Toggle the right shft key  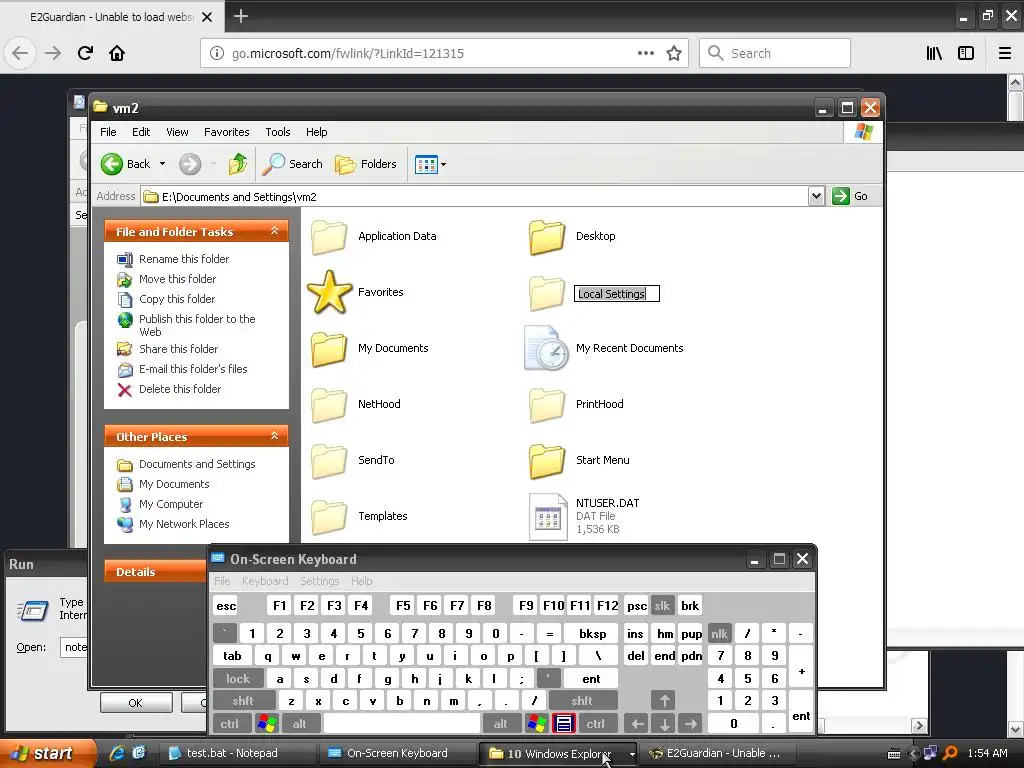coord(582,701)
